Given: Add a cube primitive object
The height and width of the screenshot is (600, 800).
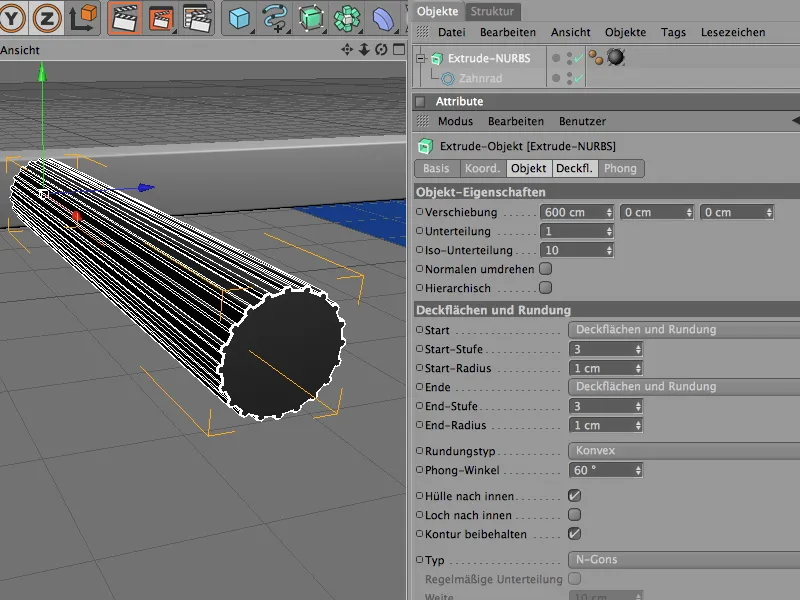Looking at the screenshot, I should 239,17.
